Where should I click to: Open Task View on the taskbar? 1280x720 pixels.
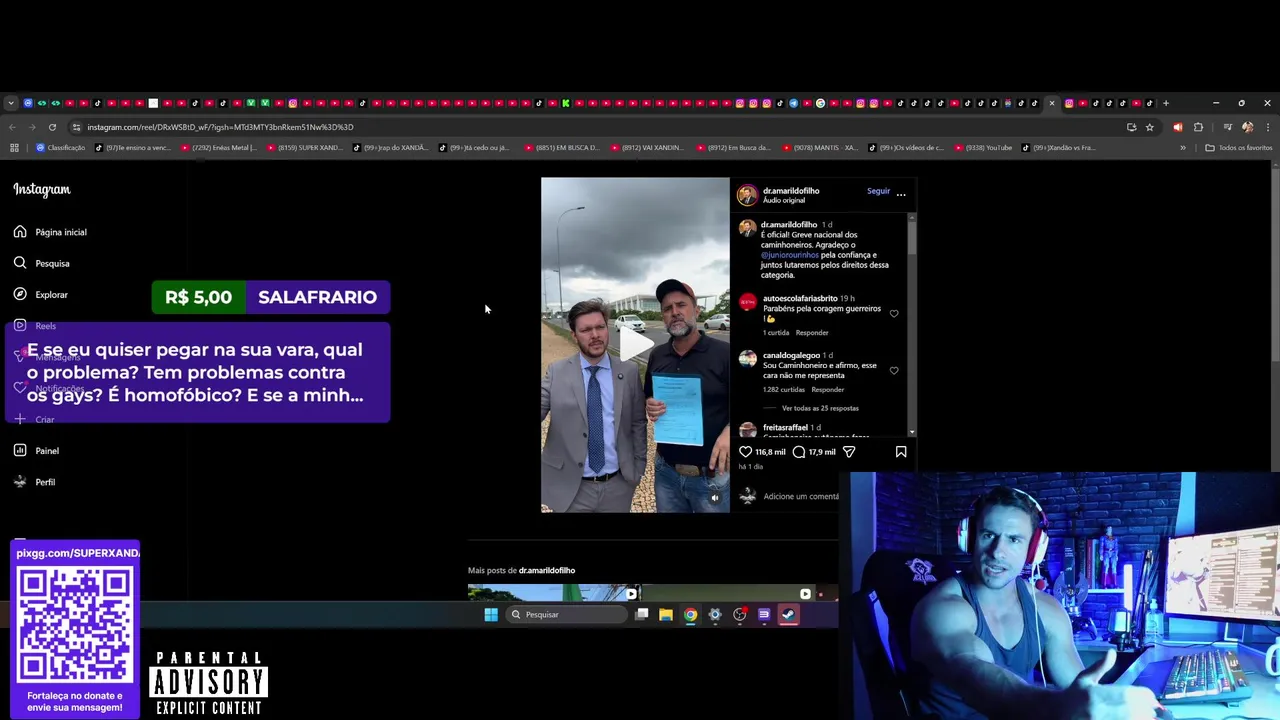pos(642,615)
